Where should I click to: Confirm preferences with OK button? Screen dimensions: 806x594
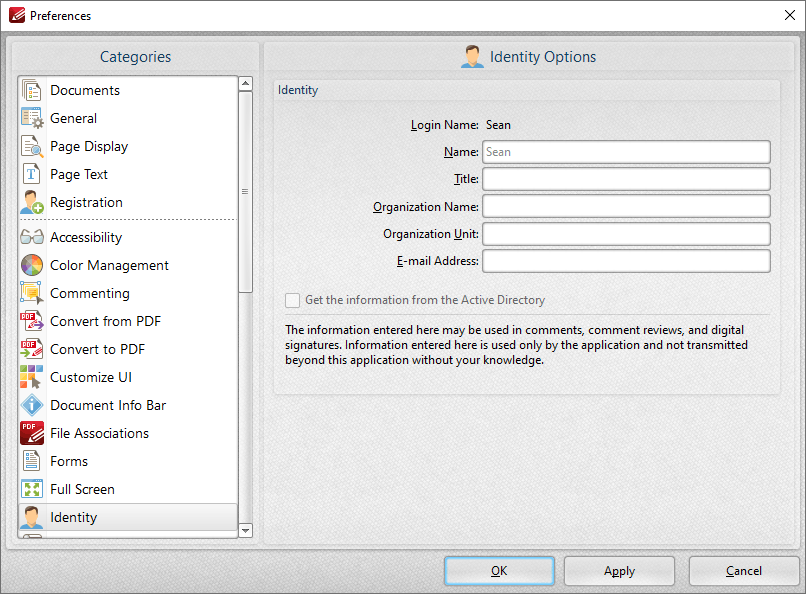(499, 571)
